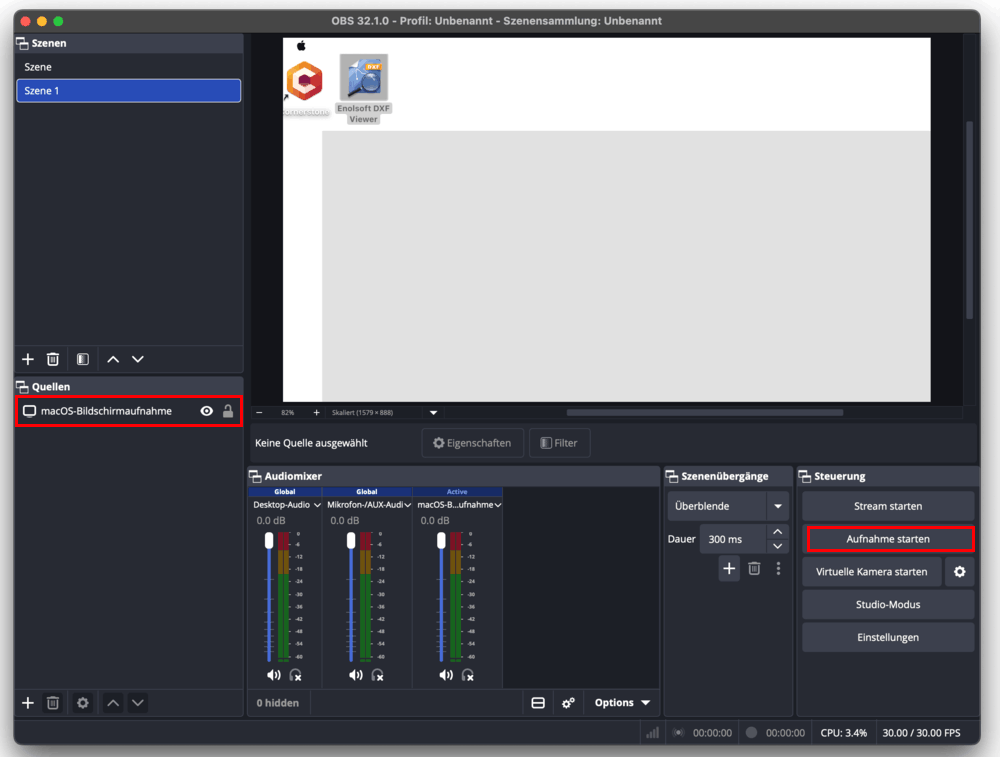Viewport: 1000px width, 757px height.
Task: Open virtual camera settings gear icon
Action: (x=960, y=572)
